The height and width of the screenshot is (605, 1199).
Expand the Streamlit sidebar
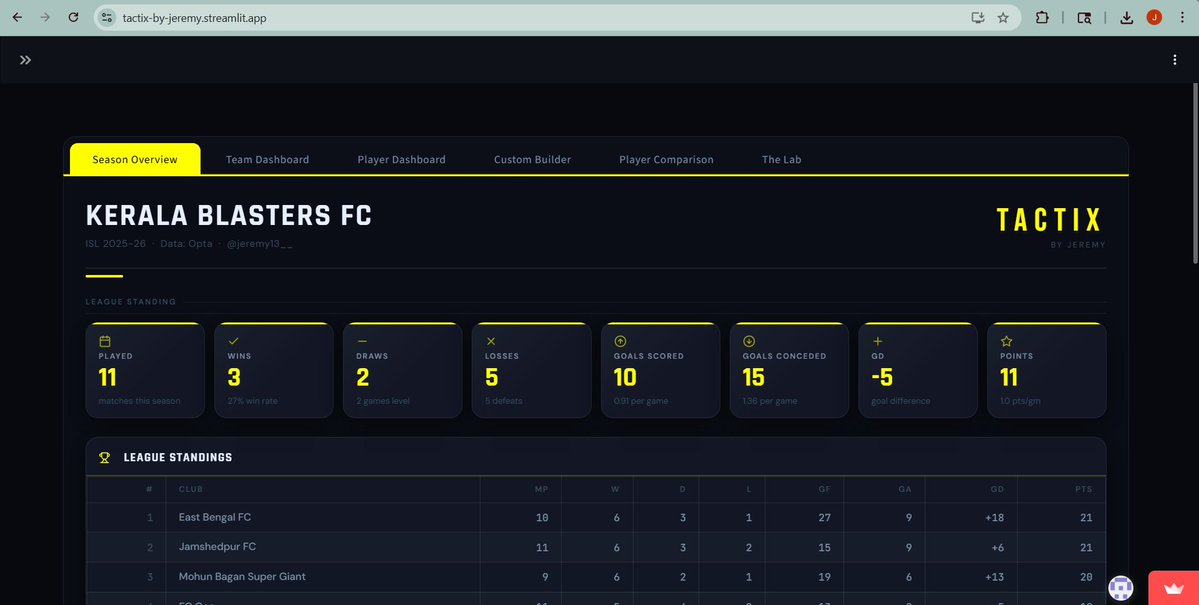25,60
